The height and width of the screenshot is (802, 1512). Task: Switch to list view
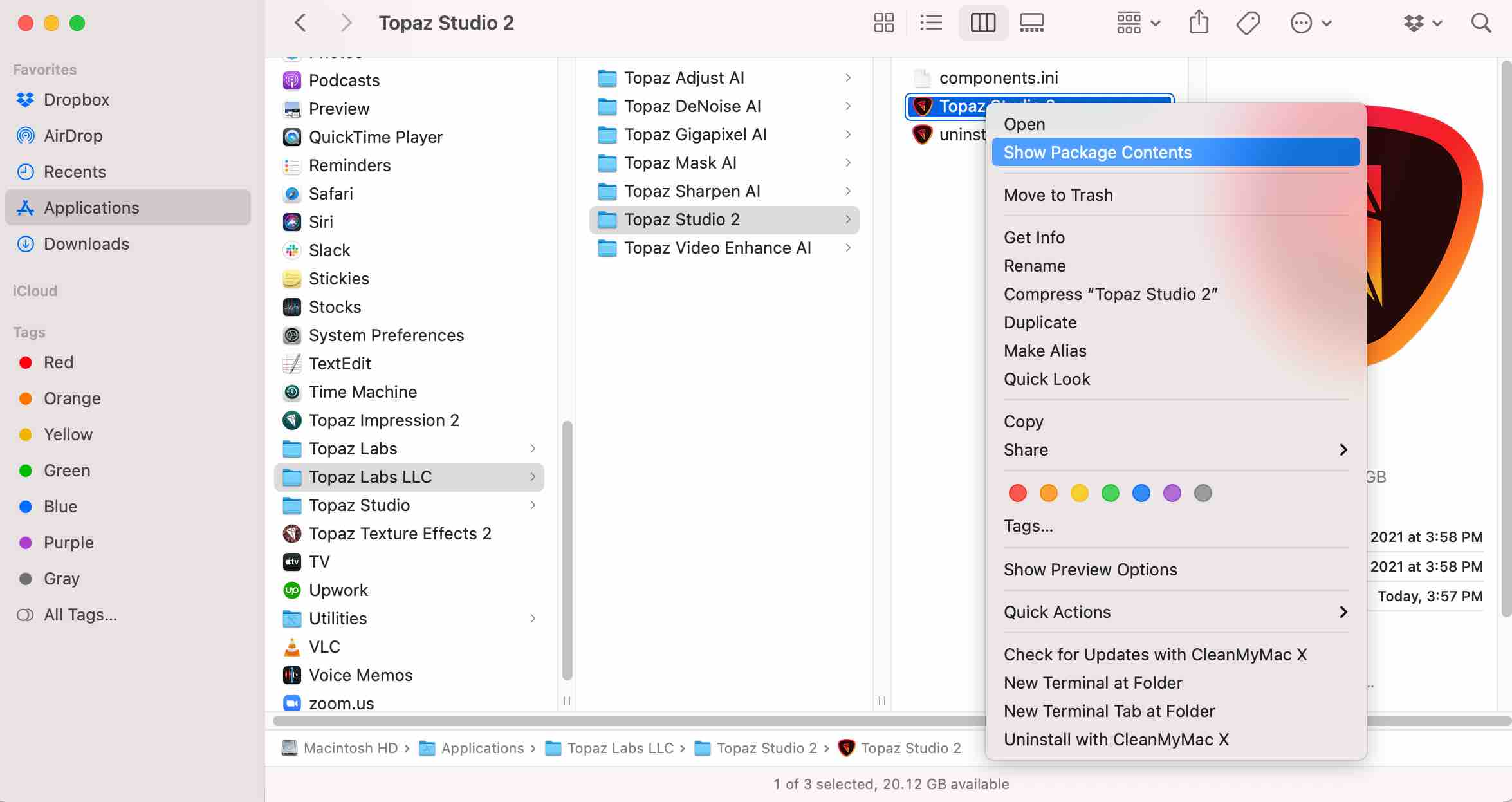tap(931, 23)
